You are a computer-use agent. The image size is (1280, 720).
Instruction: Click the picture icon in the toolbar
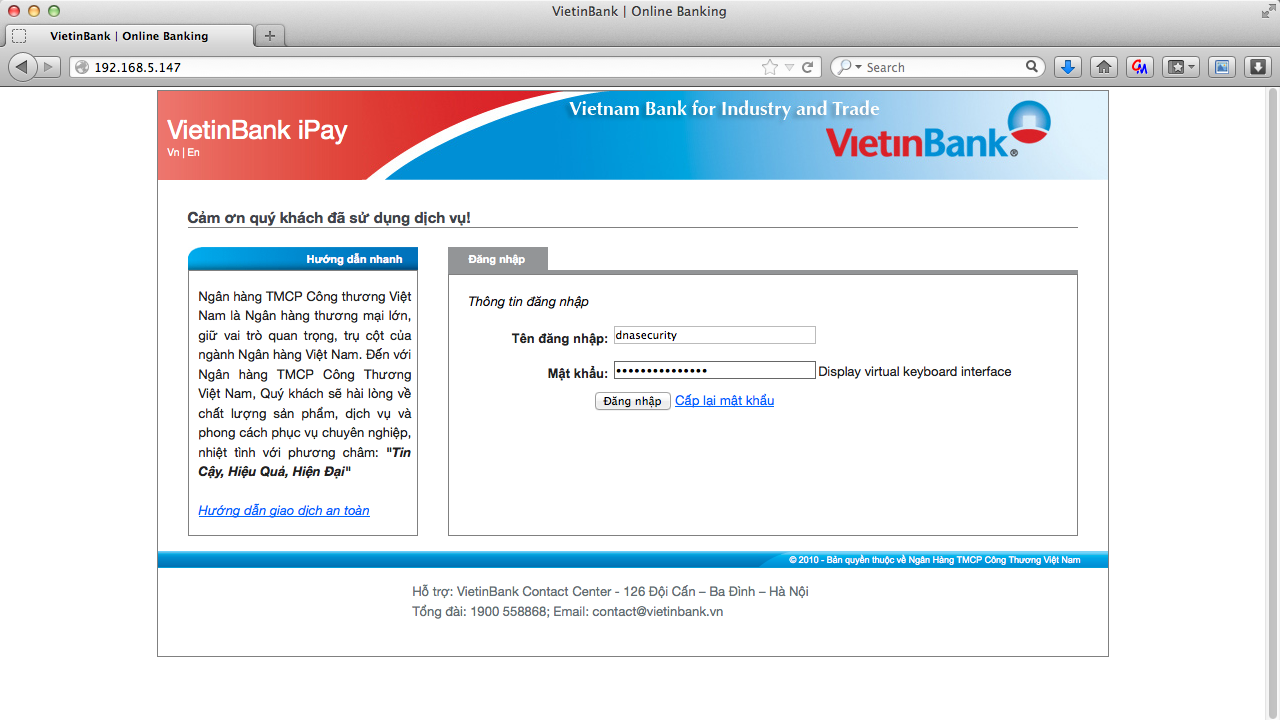click(x=1221, y=67)
